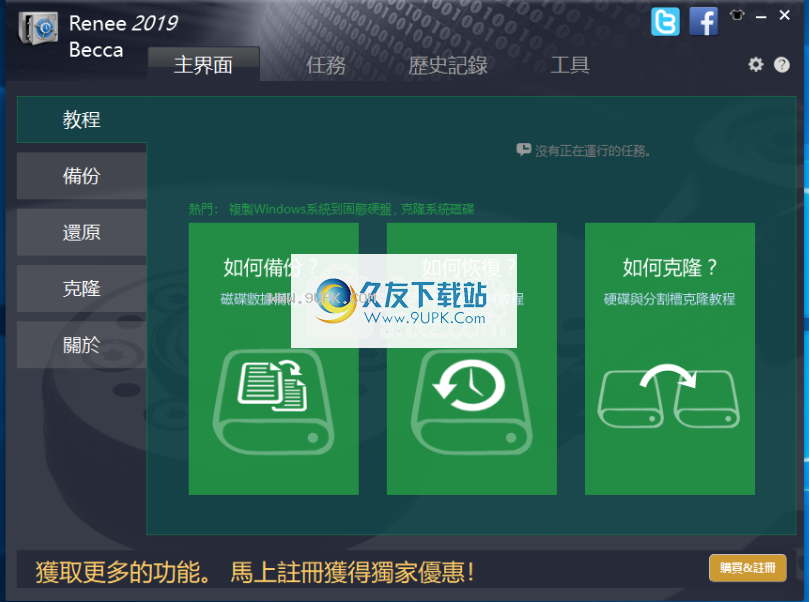Click the 獲取更多的功能 promo banner text
Viewport: 809px width, 602px height.
tap(123, 572)
